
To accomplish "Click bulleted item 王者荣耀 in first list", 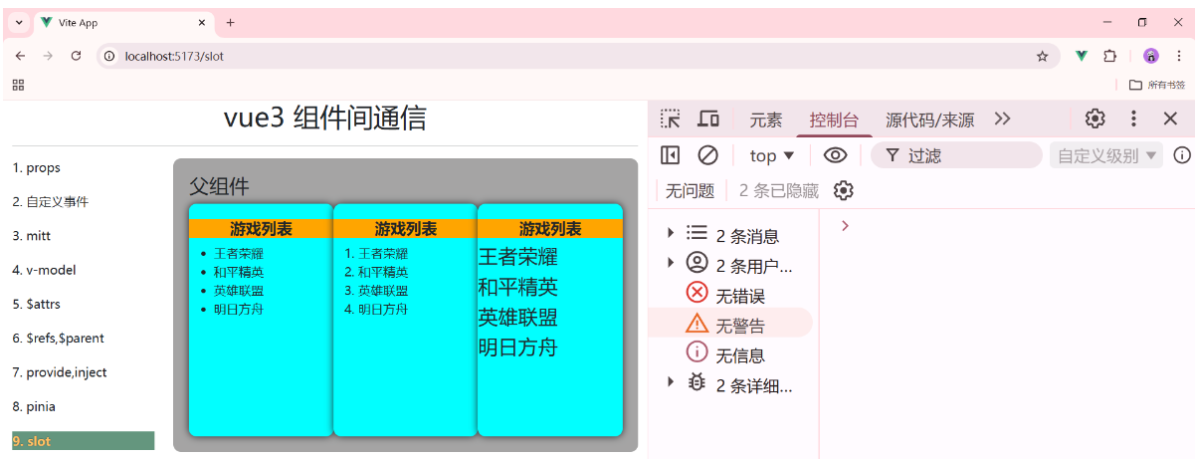I will 239,254.
